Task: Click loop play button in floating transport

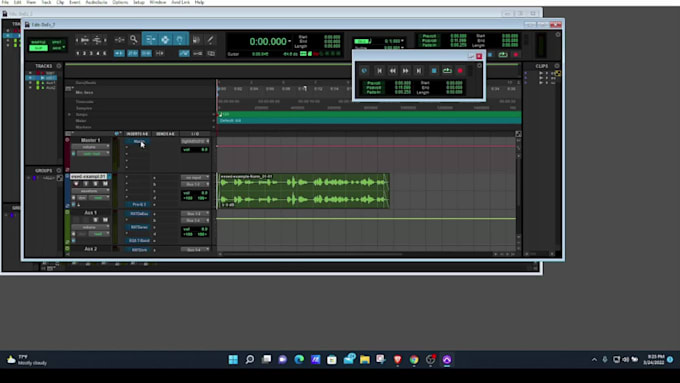Action: (x=447, y=70)
